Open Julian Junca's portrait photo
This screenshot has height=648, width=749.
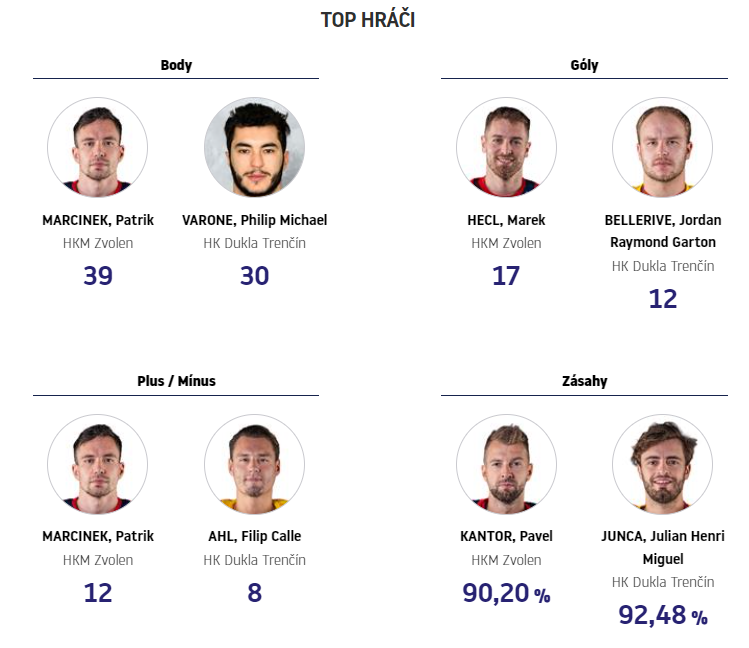pos(663,464)
